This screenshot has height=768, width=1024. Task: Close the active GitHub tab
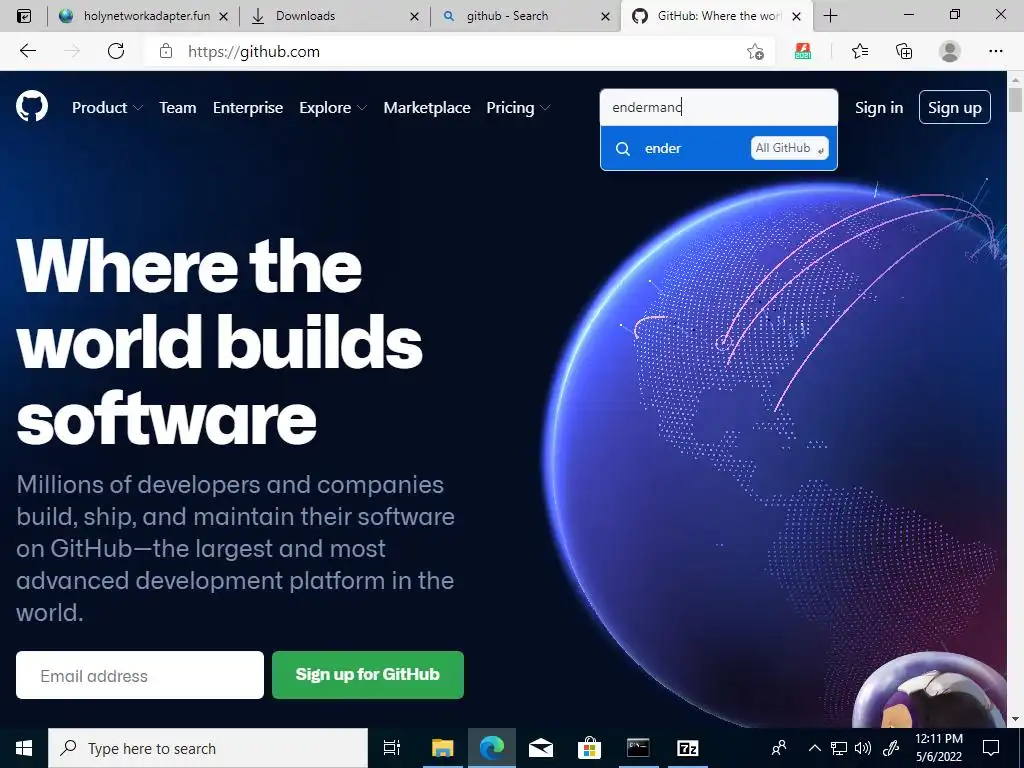click(x=796, y=16)
